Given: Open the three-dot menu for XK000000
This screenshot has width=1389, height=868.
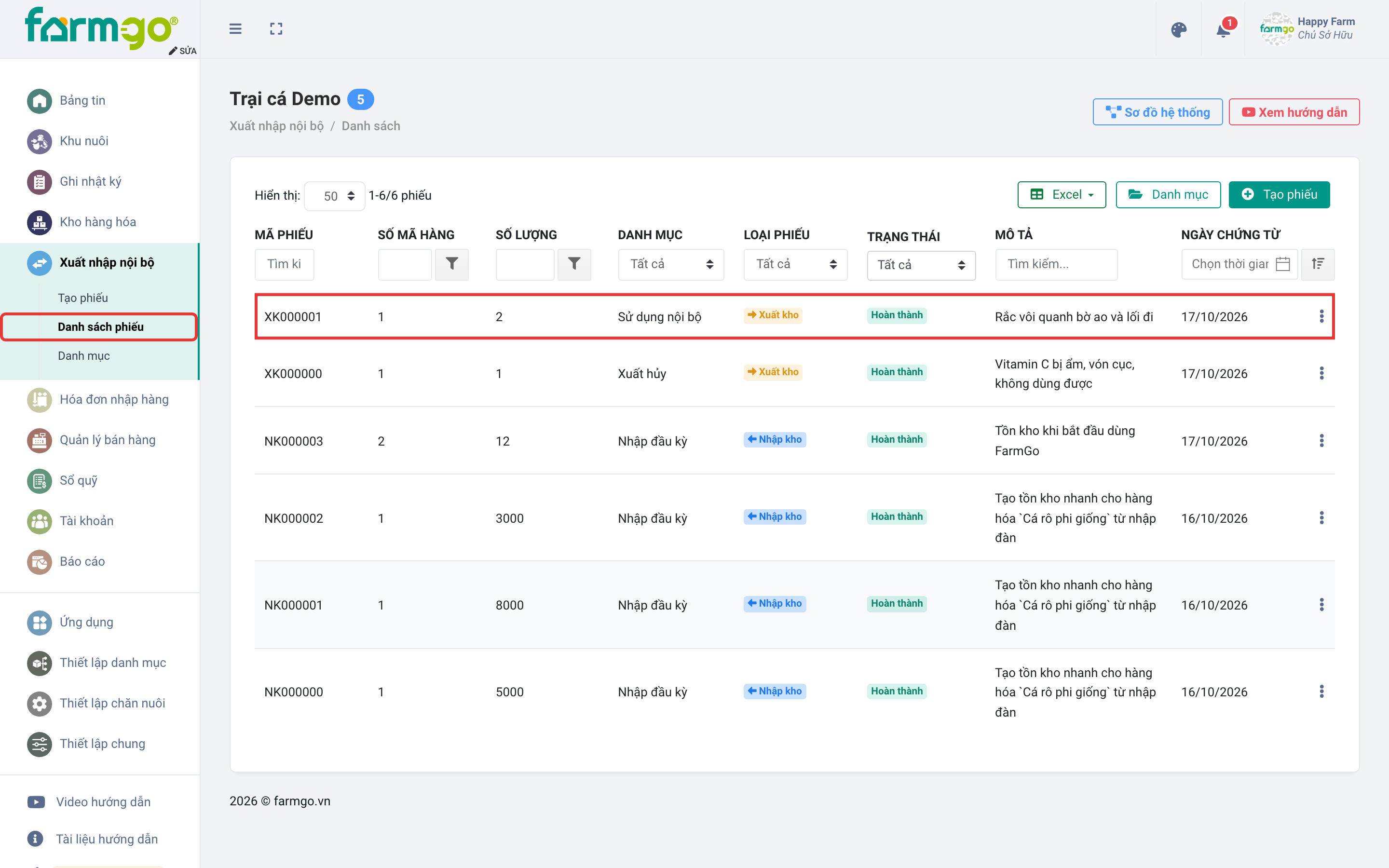Looking at the screenshot, I should tap(1321, 373).
